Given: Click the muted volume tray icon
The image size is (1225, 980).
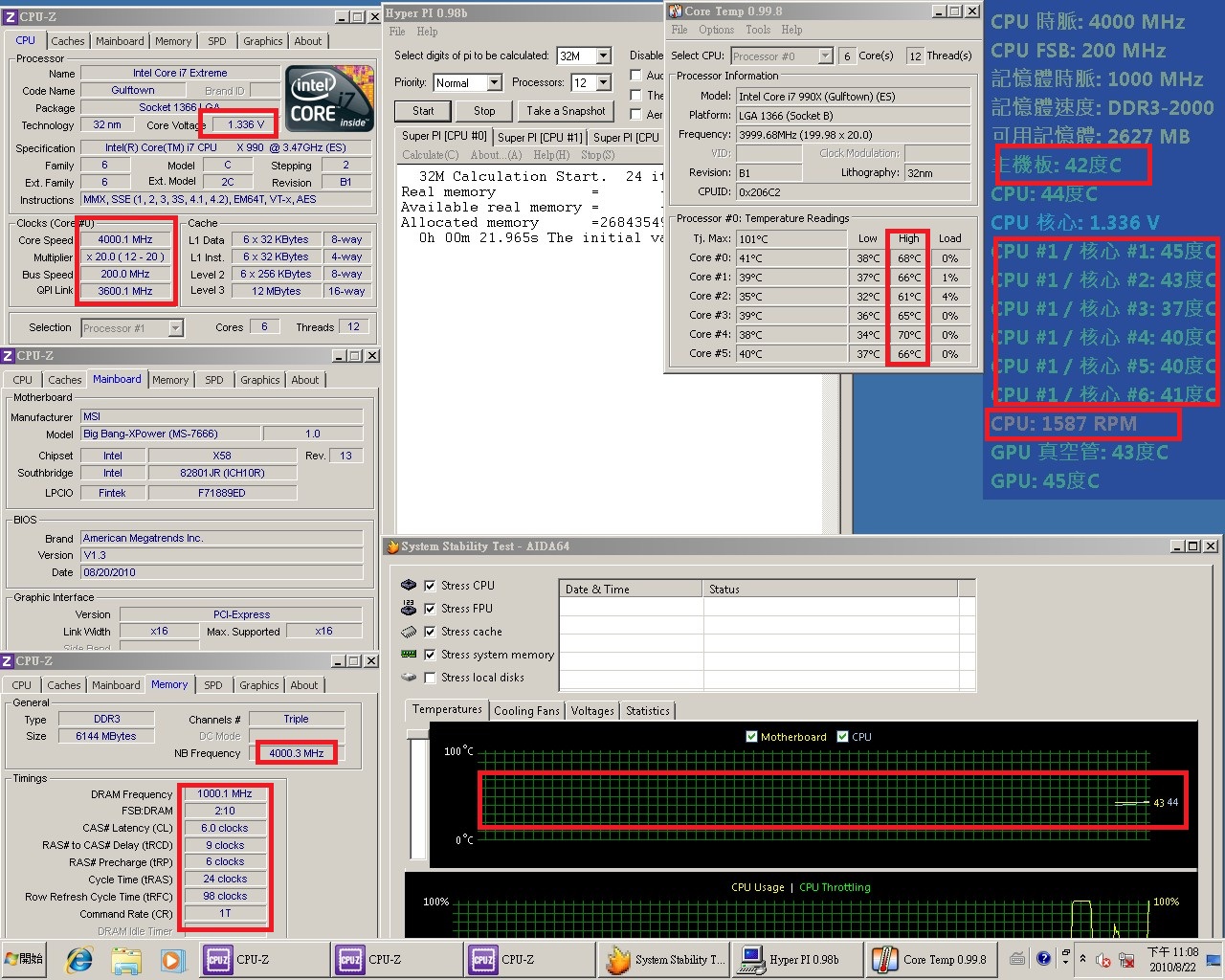Looking at the screenshot, I should tap(1103, 959).
